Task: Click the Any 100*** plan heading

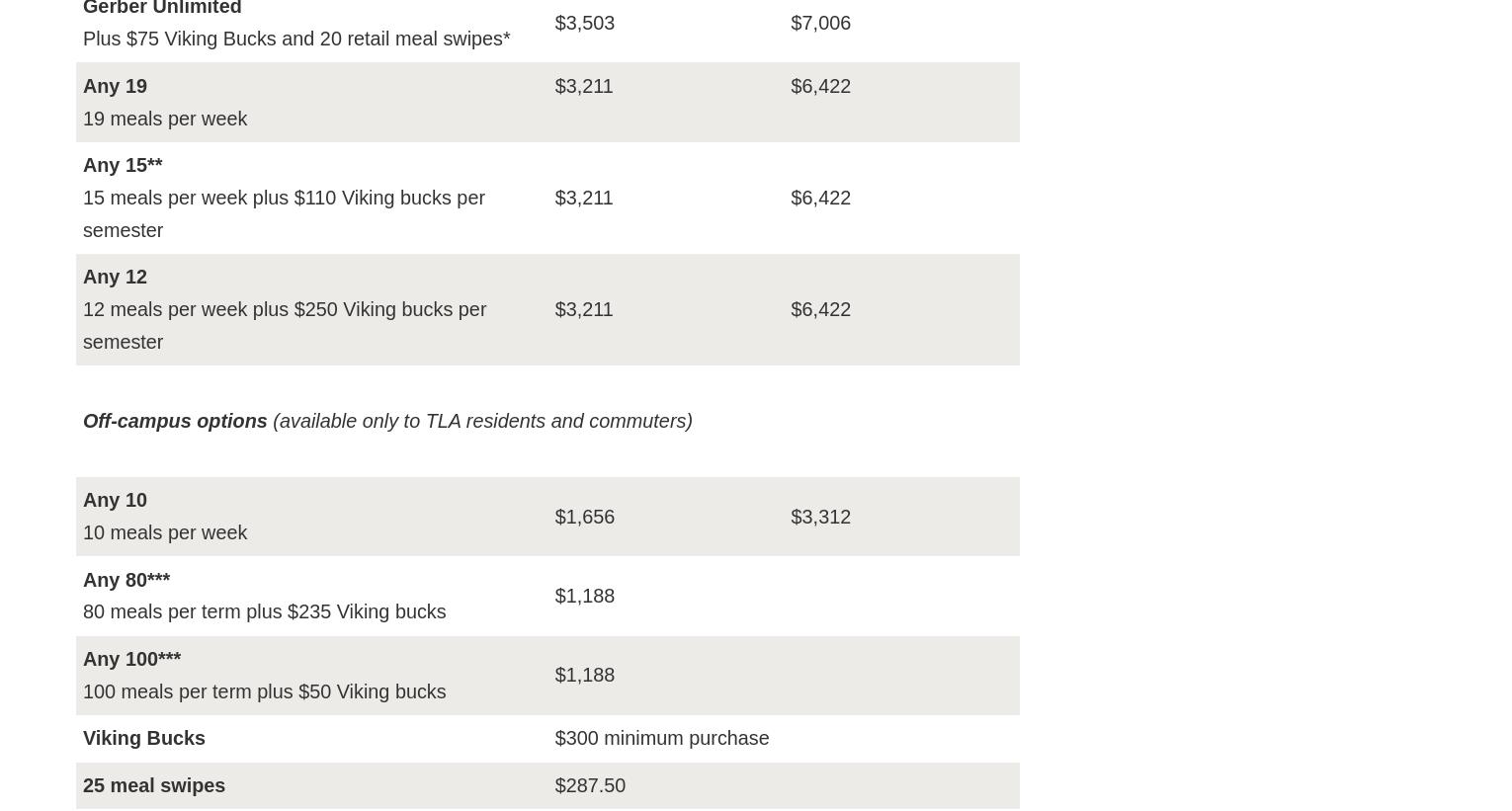Action: (131, 659)
